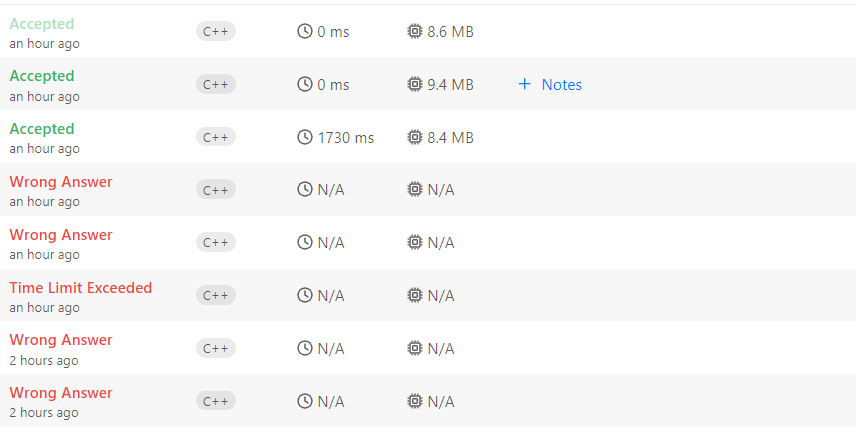Click C++ tag in Time Limit Exceeded row
Image resolution: width=856 pixels, height=433 pixels.
pos(216,295)
